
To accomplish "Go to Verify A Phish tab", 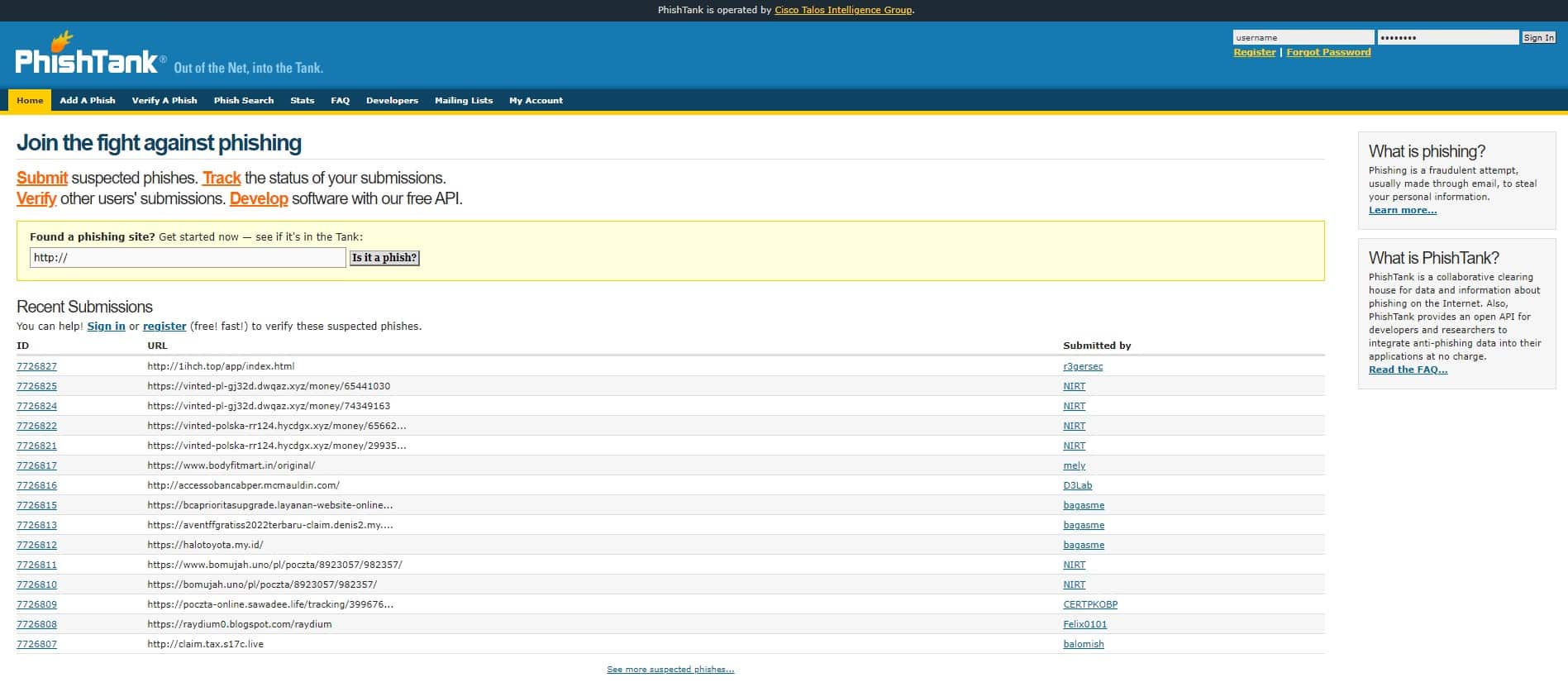I will pos(164,100).
